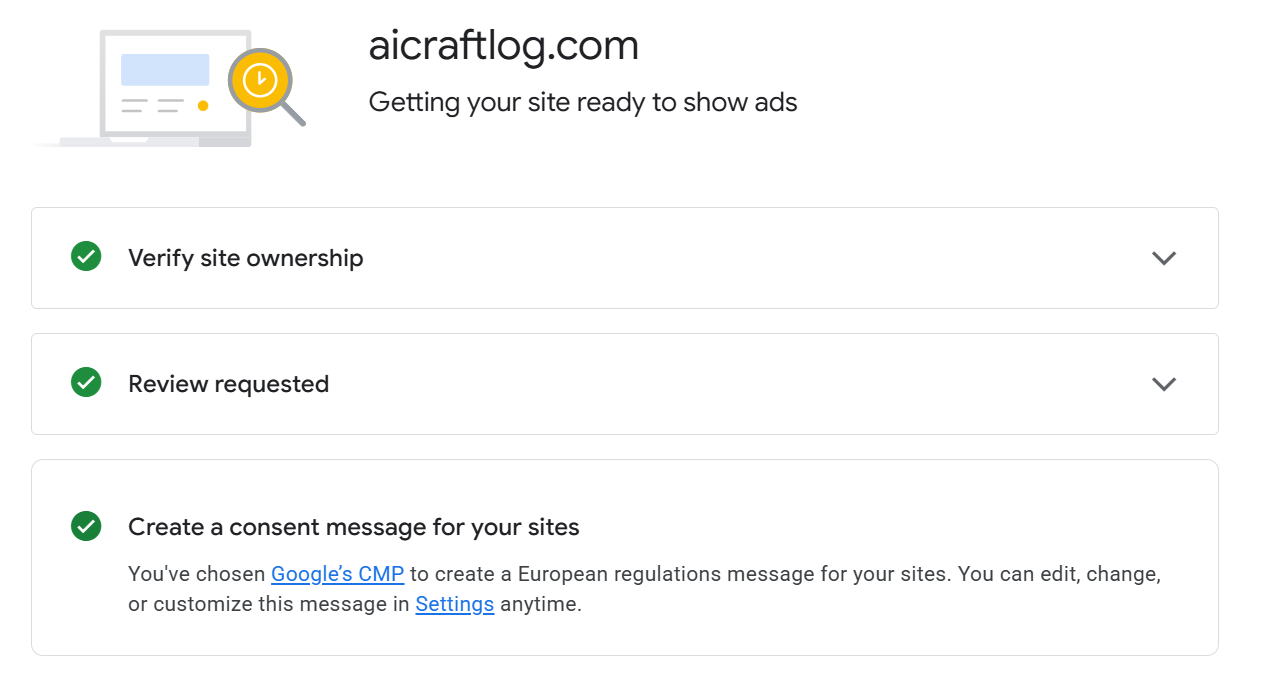Click green checkmark beside Review requested
The image size is (1275, 683).
coord(86,383)
